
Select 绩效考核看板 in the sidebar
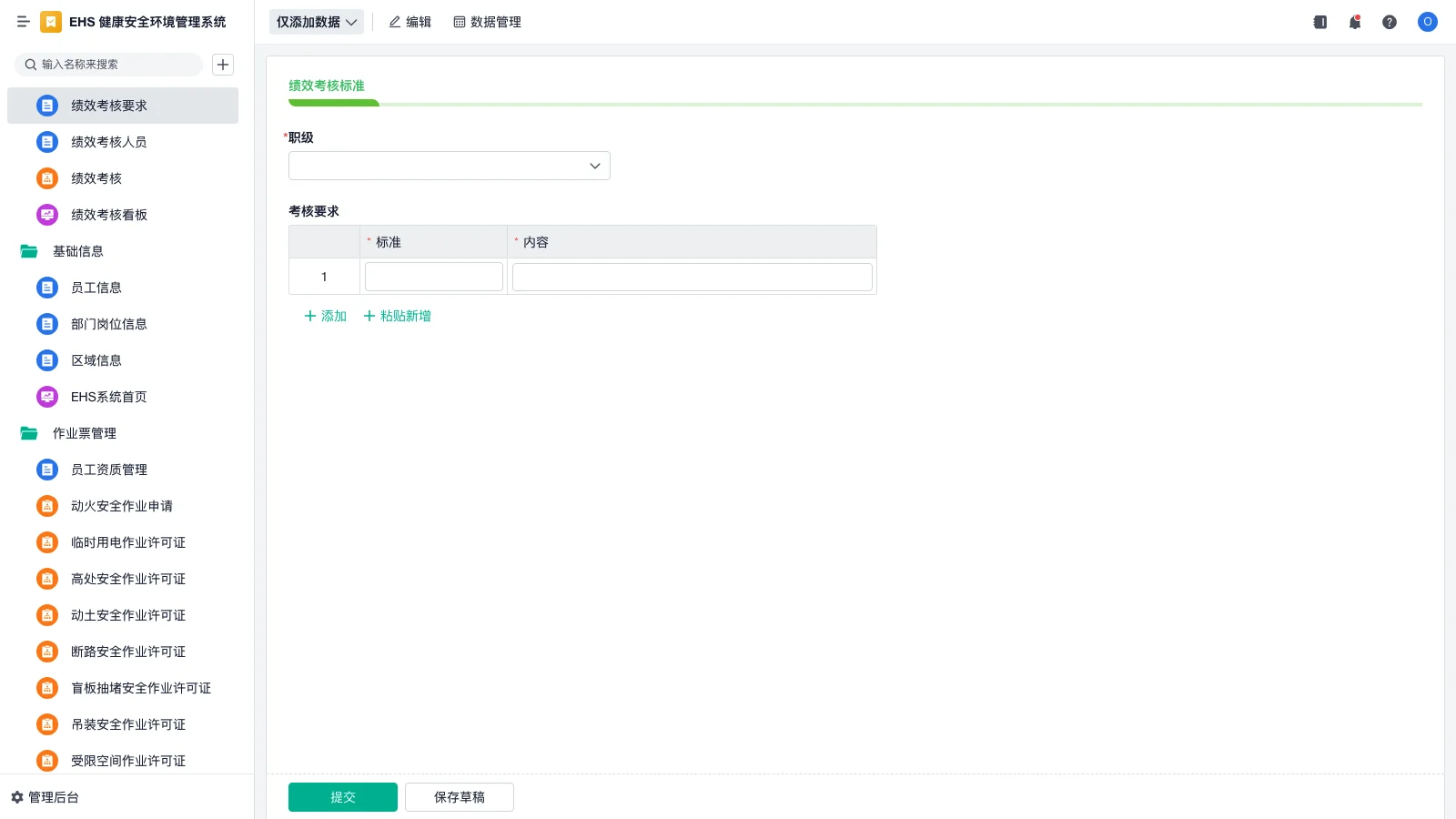[109, 215]
